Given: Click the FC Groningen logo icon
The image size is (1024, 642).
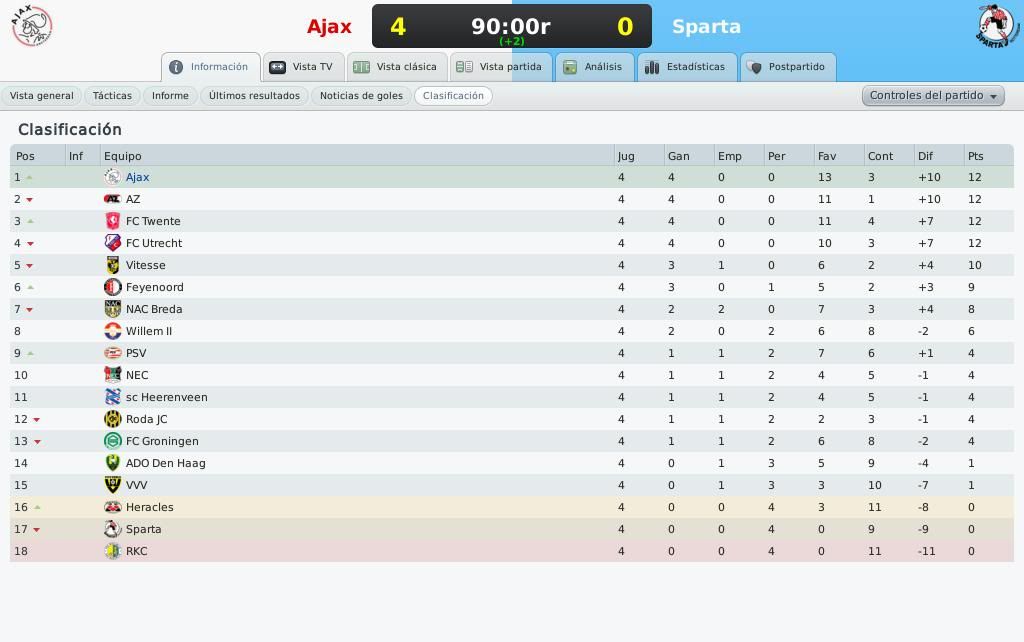Looking at the screenshot, I should [112, 441].
